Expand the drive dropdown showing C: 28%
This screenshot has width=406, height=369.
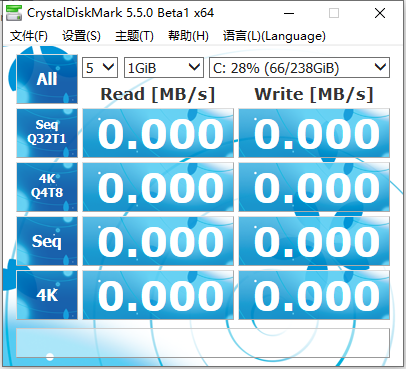299,68
